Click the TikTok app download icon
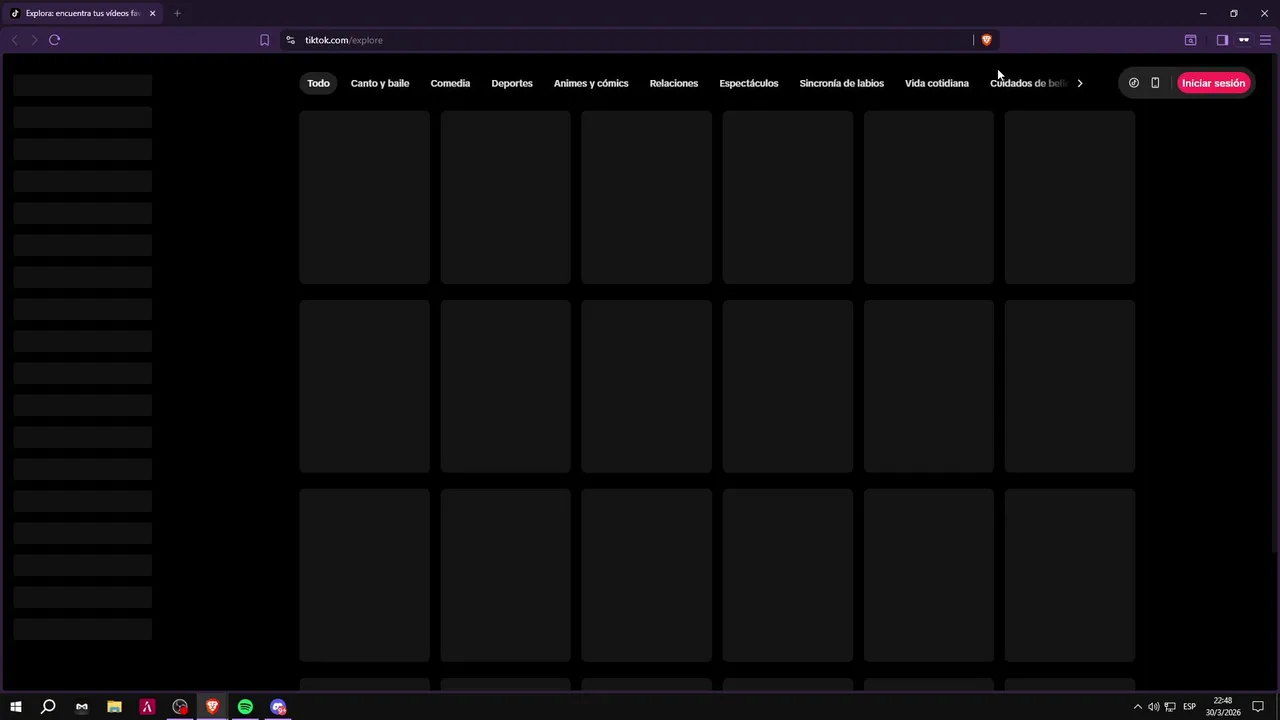 [x=1133, y=83]
